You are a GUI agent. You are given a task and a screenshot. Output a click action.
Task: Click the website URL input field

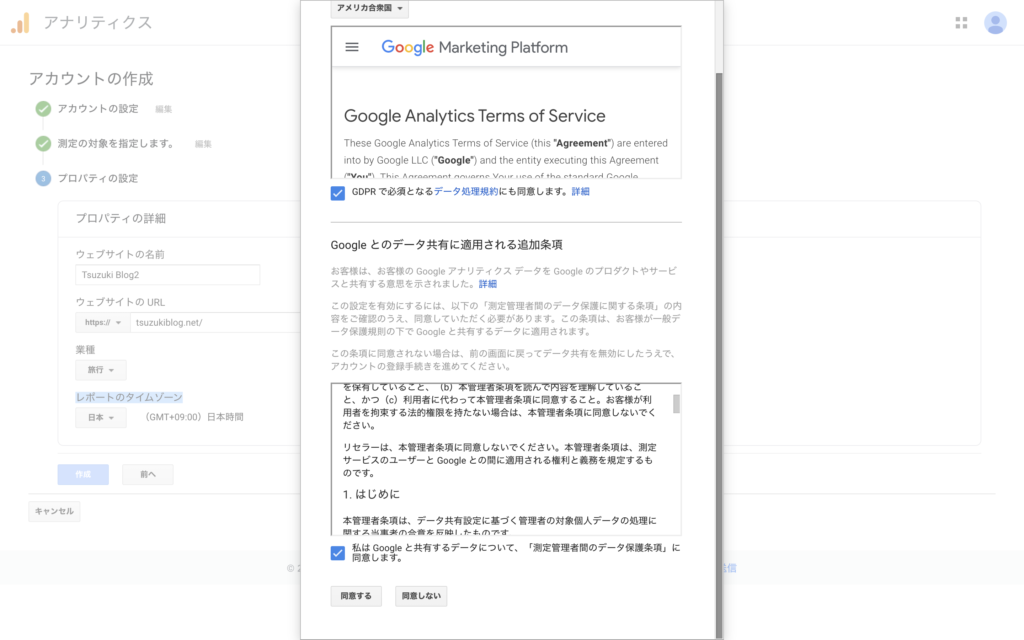(x=216, y=323)
